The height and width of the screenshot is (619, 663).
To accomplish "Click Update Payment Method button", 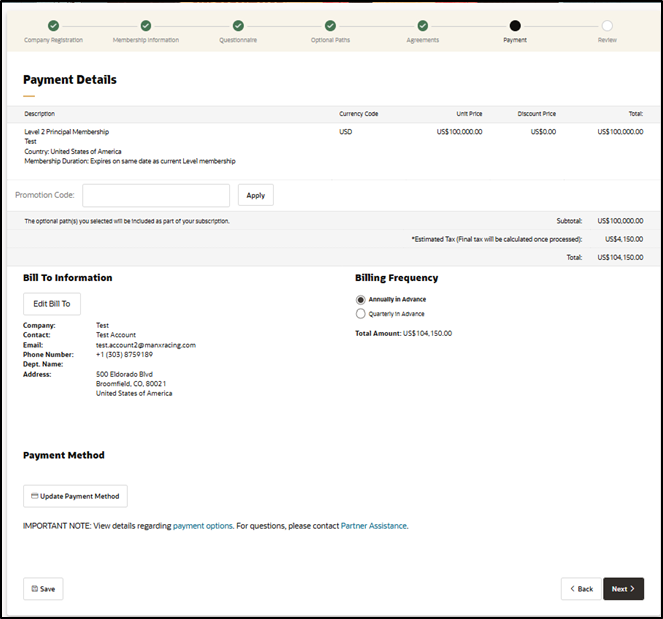I will click(75, 496).
